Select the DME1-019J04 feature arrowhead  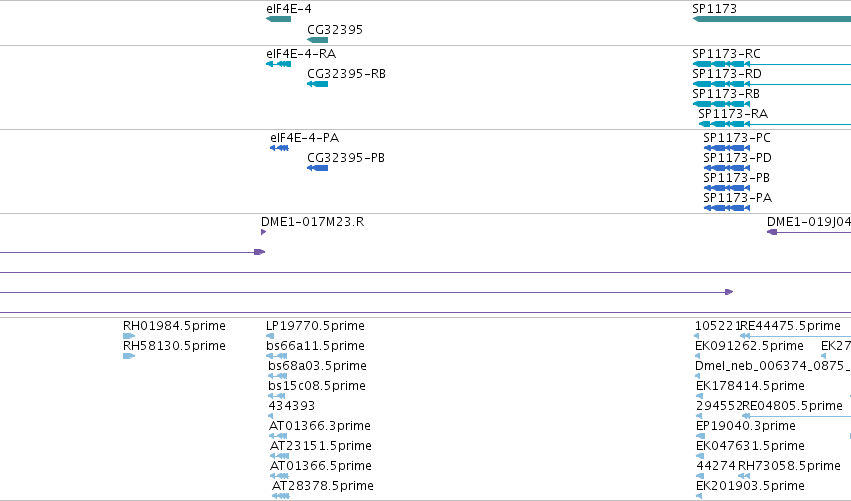click(x=772, y=232)
